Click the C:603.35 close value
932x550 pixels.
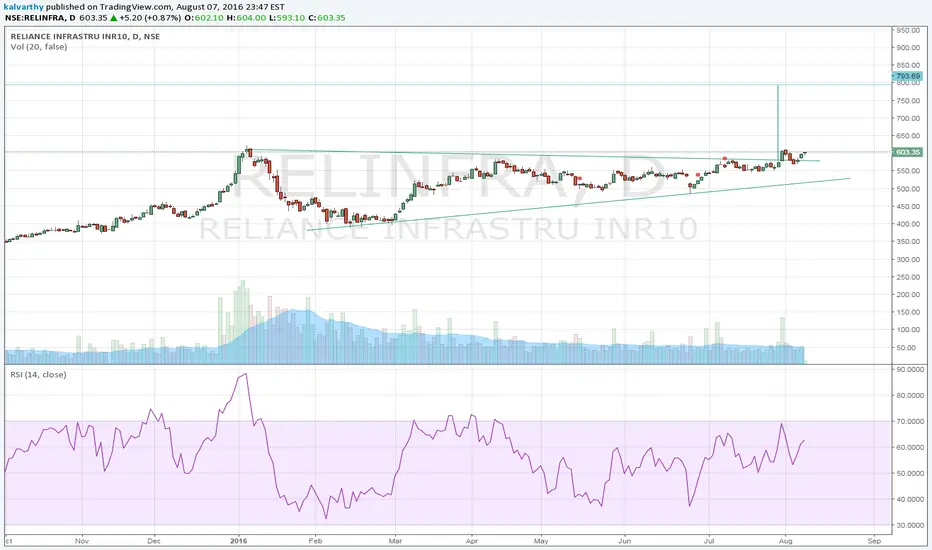coord(326,18)
